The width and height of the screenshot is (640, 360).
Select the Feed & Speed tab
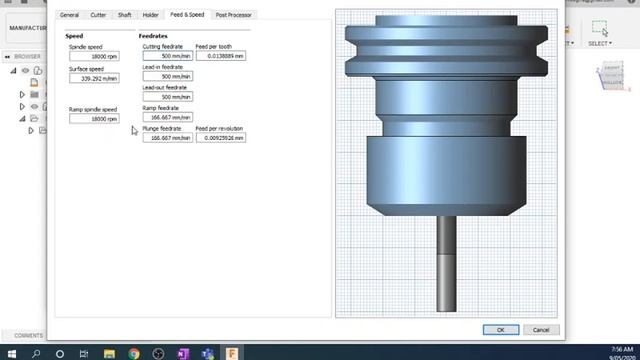coord(187,14)
